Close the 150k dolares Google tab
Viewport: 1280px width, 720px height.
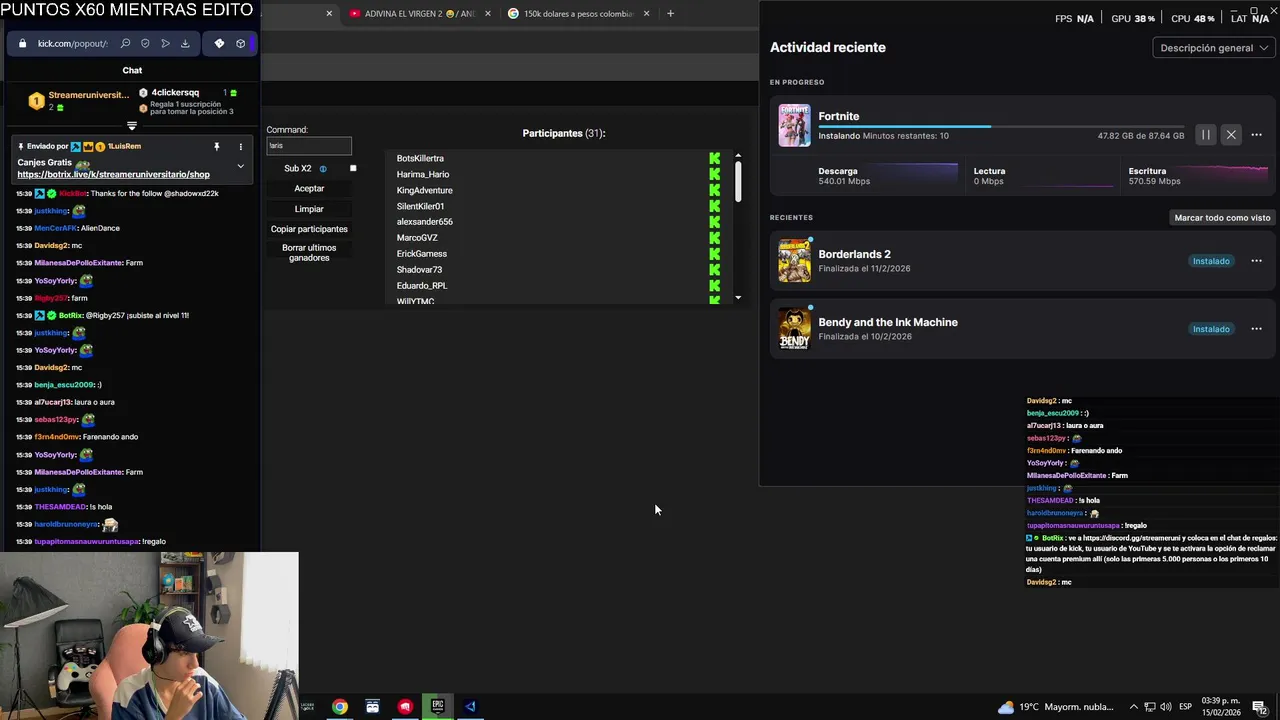(646, 14)
